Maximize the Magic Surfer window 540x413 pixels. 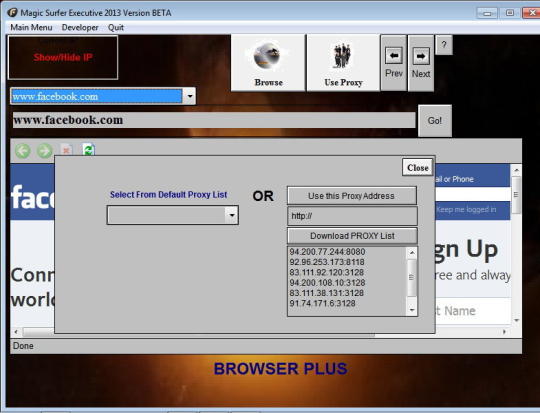[x=510, y=13]
